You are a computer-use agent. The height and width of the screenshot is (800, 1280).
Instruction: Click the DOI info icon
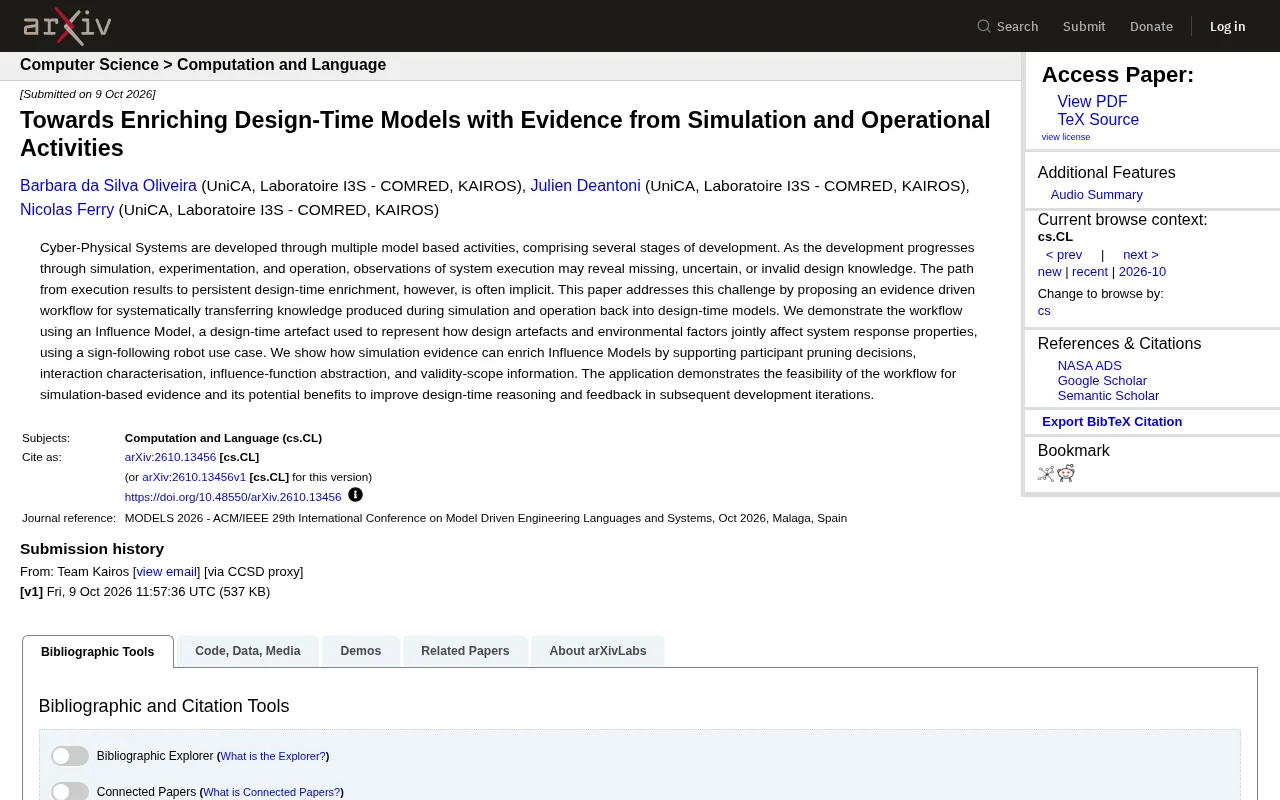pos(355,494)
